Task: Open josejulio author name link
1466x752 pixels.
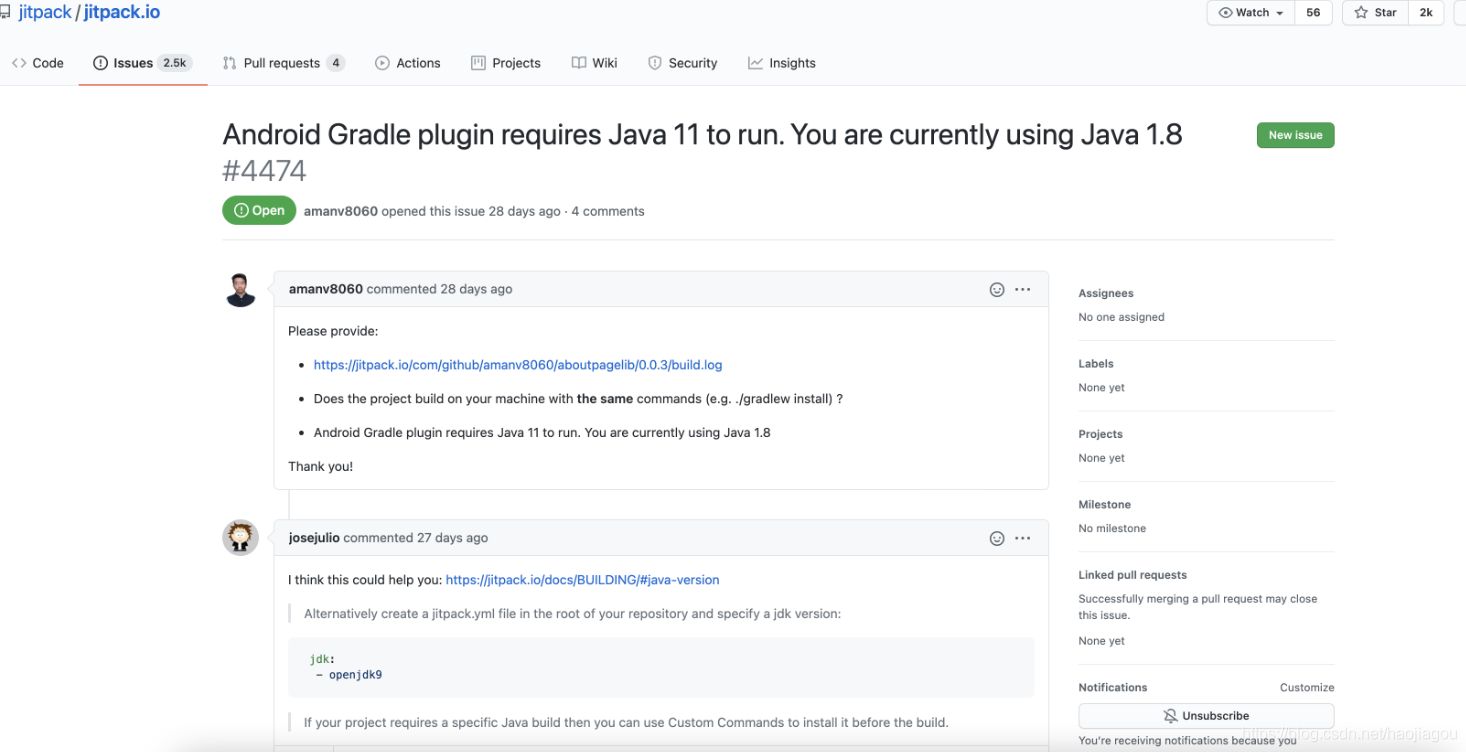Action: [x=314, y=538]
